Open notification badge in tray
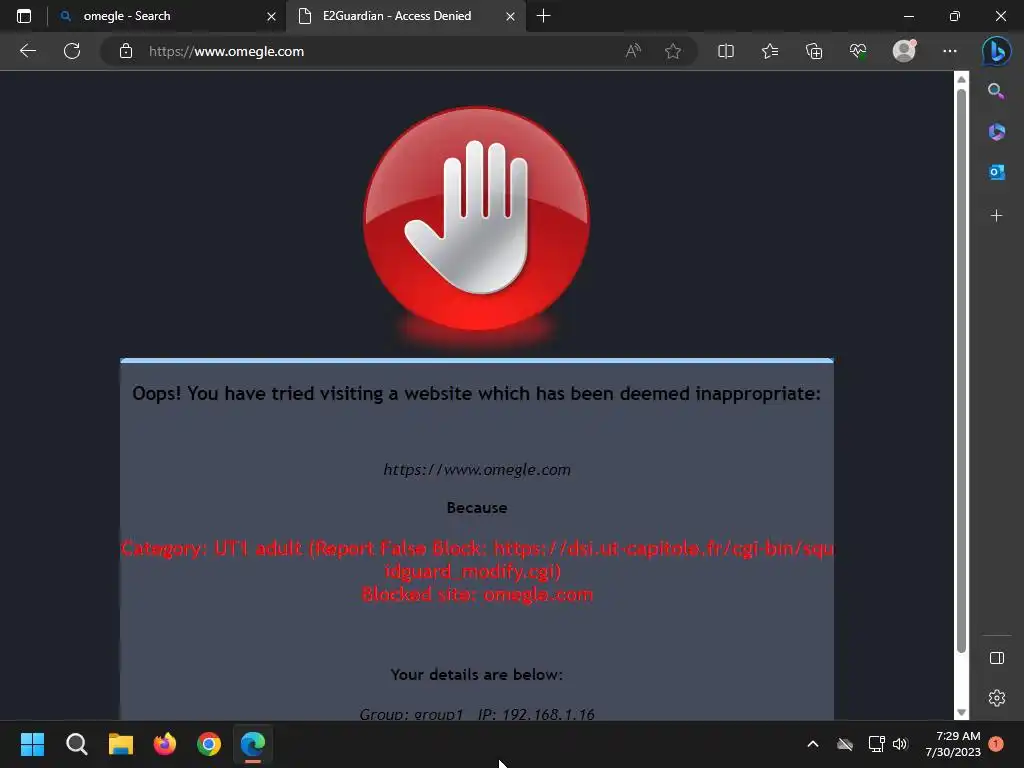 click(996, 744)
